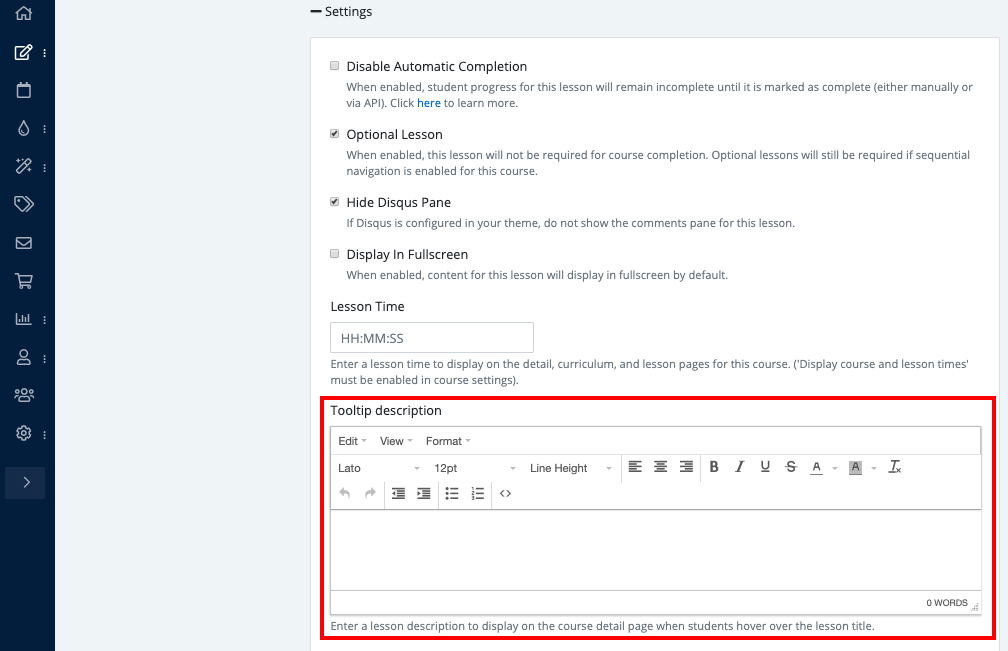Open the gear settings icon

point(24,433)
